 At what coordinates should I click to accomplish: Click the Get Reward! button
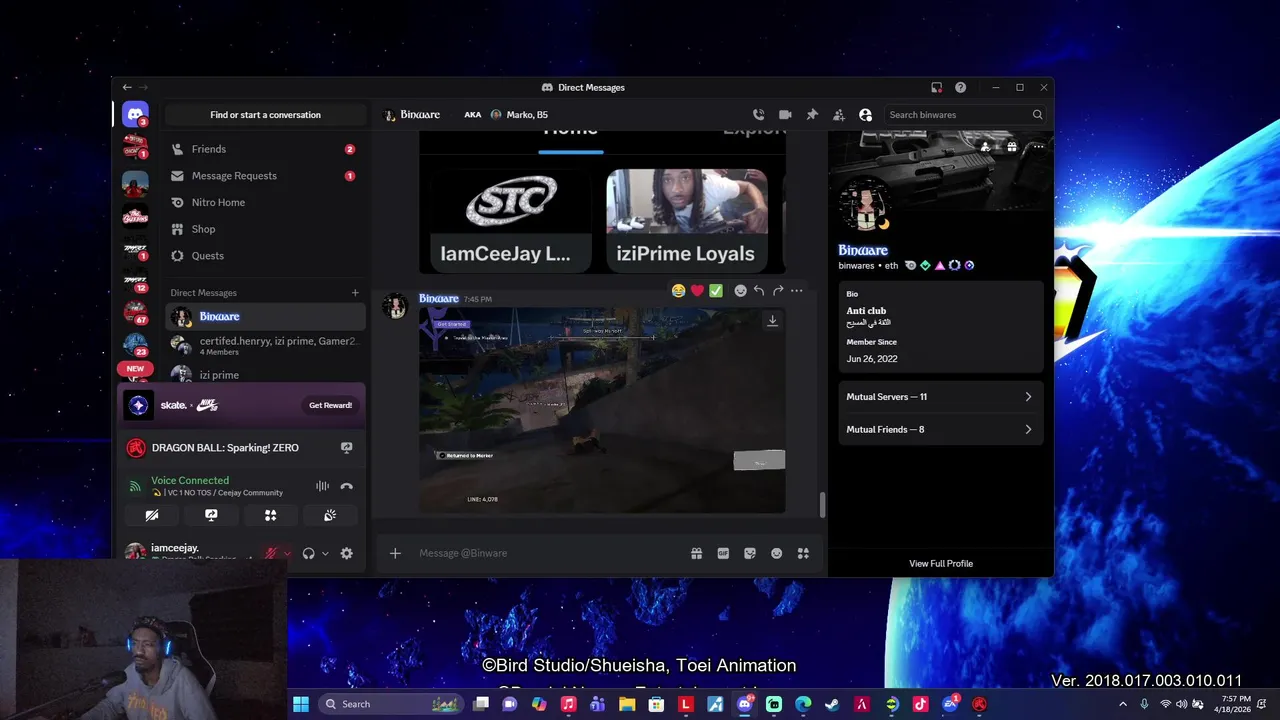pos(330,405)
